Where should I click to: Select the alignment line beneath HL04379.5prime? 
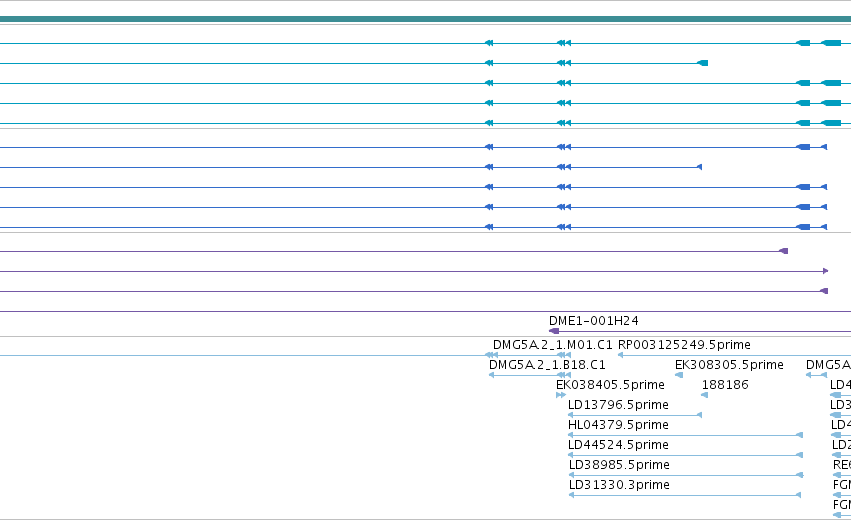[x=685, y=435]
